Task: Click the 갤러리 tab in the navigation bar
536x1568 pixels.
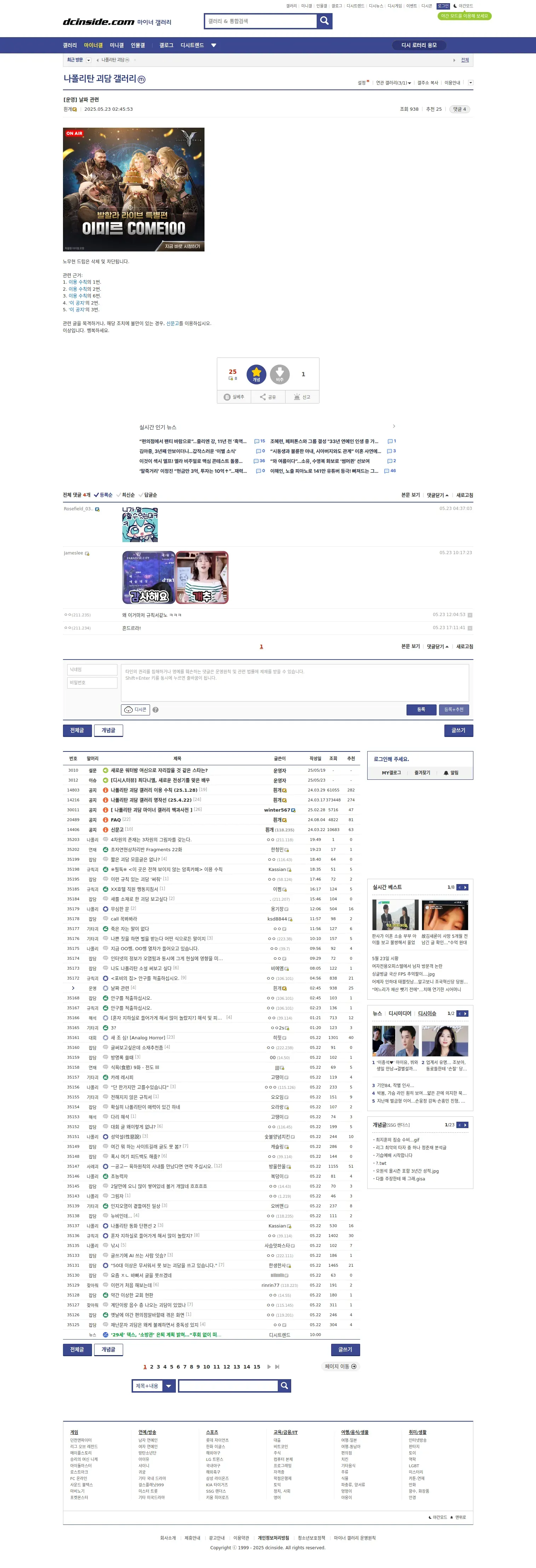Action: 70,45
